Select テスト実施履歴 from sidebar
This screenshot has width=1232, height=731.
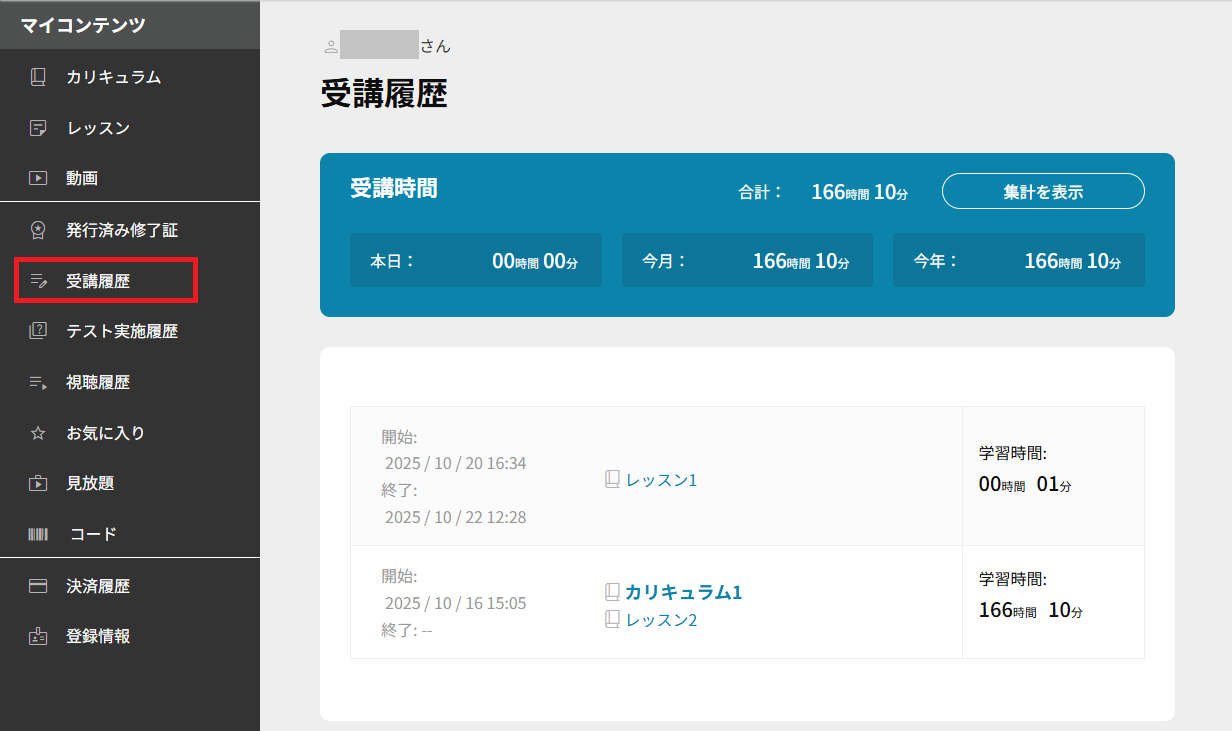(122, 331)
